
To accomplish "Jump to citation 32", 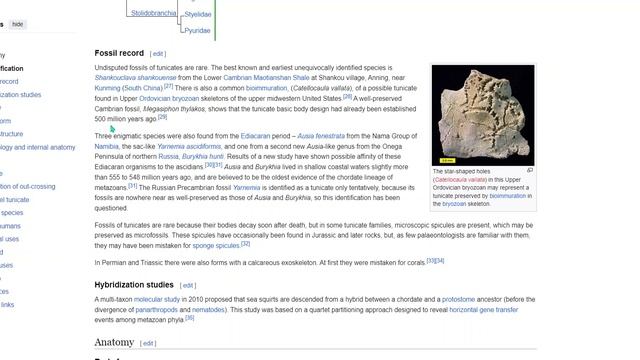I will [245, 244].
